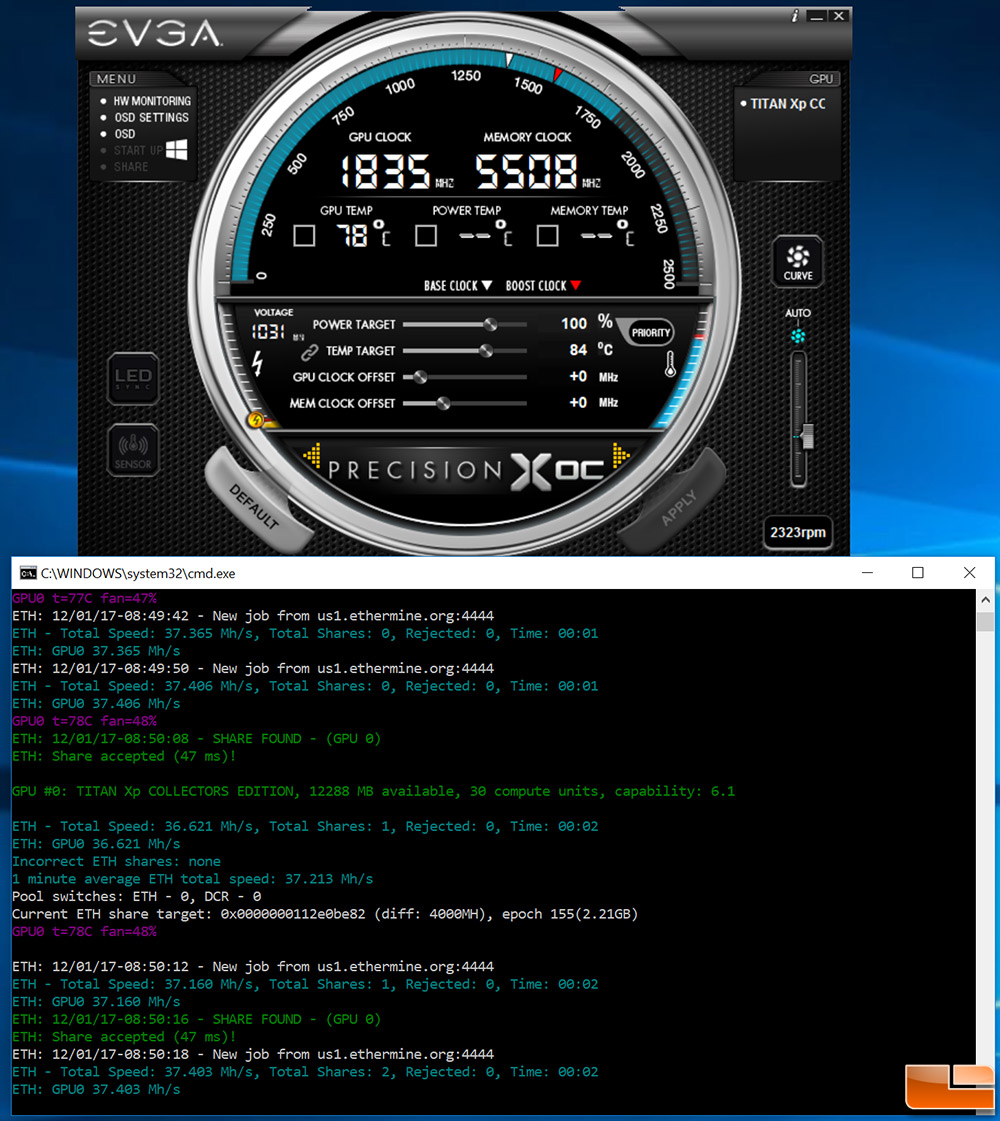1000x1121 pixels.
Task: Click the BASE CLOCK legend label
Action: tap(458, 286)
